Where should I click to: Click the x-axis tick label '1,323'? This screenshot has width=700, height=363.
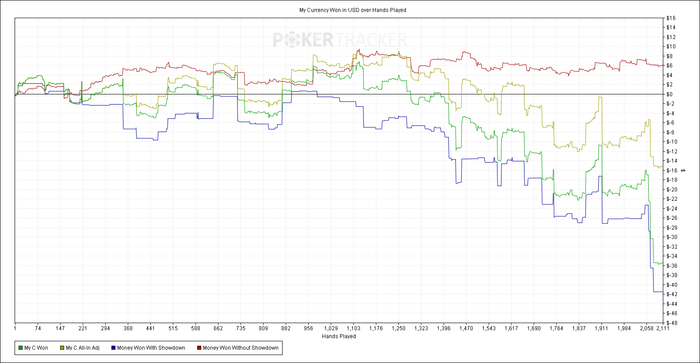click(x=421, y=329)
